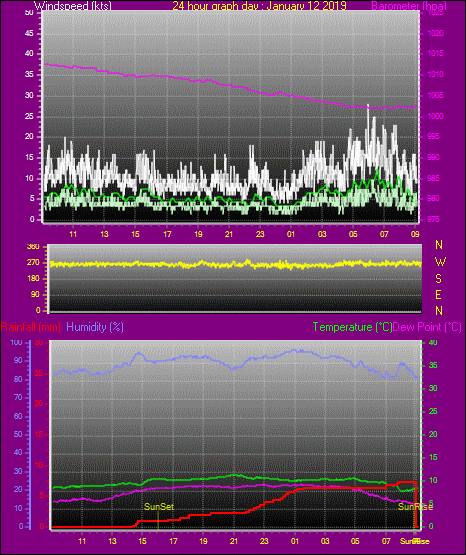Screen dimensions: 466x555
Task: Click the blue humidity line in lower graph
Action: coord(235,367)
